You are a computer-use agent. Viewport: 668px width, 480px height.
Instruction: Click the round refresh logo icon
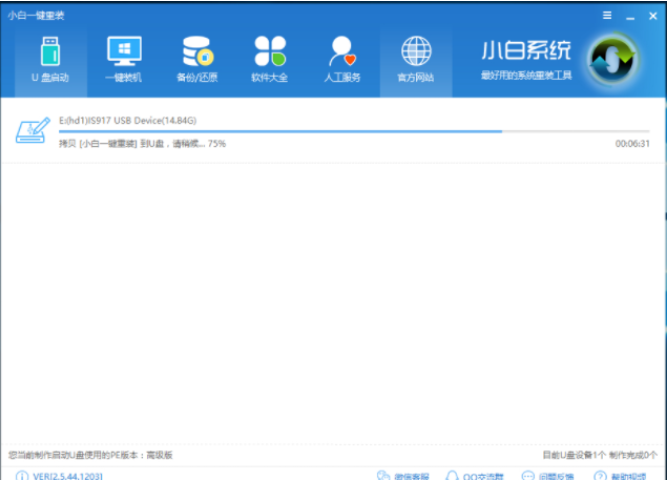coord(613,60)
